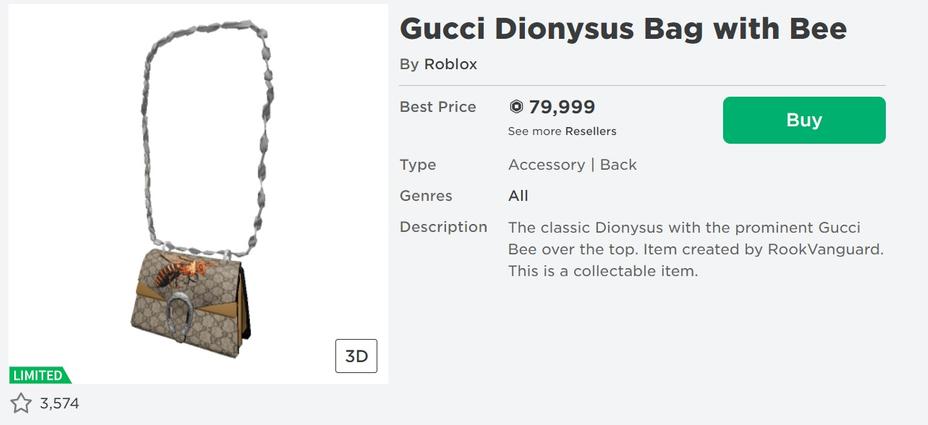Click the Robux currency icon beside the price
The height and width of the screenshot is (425, 928).
516,107
